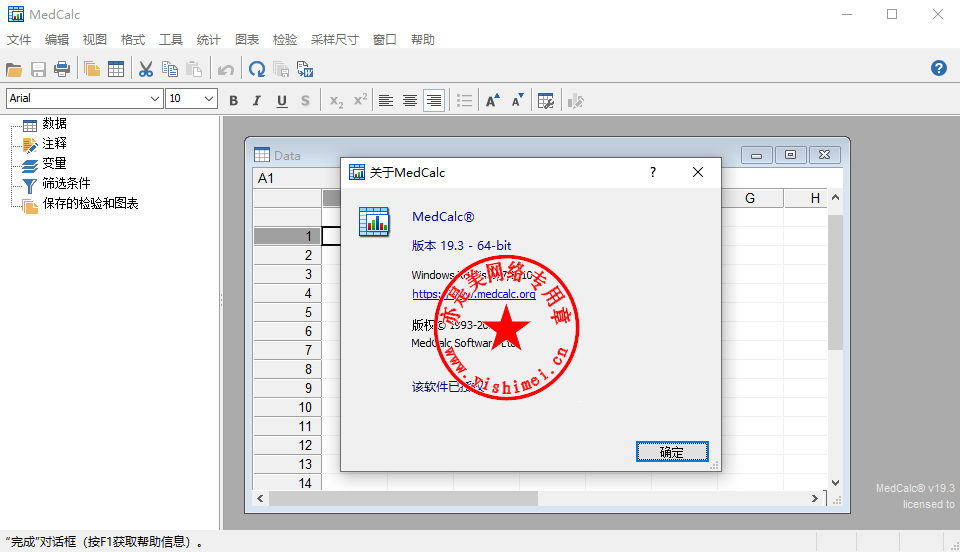Select 保存的检验和图表 in the tree
960x552 pixels.
coord(91,203)
